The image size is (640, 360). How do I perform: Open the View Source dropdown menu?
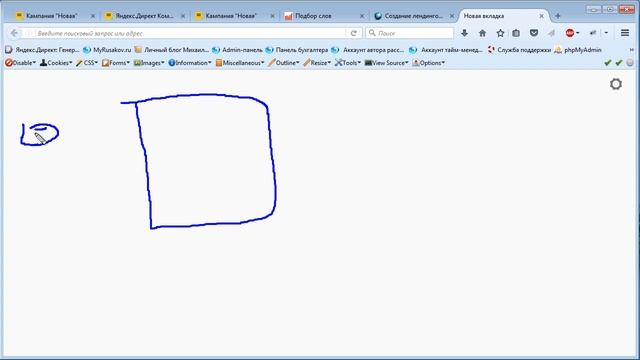387,63
